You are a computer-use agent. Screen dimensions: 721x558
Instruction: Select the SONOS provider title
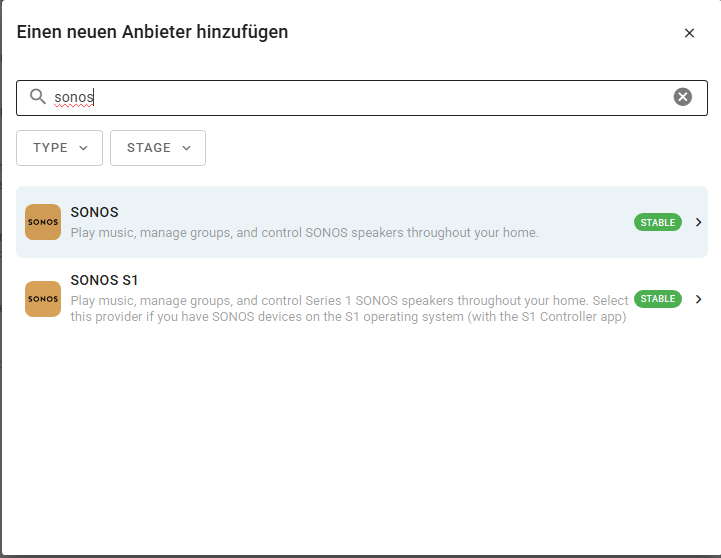[x=94, y=212]
